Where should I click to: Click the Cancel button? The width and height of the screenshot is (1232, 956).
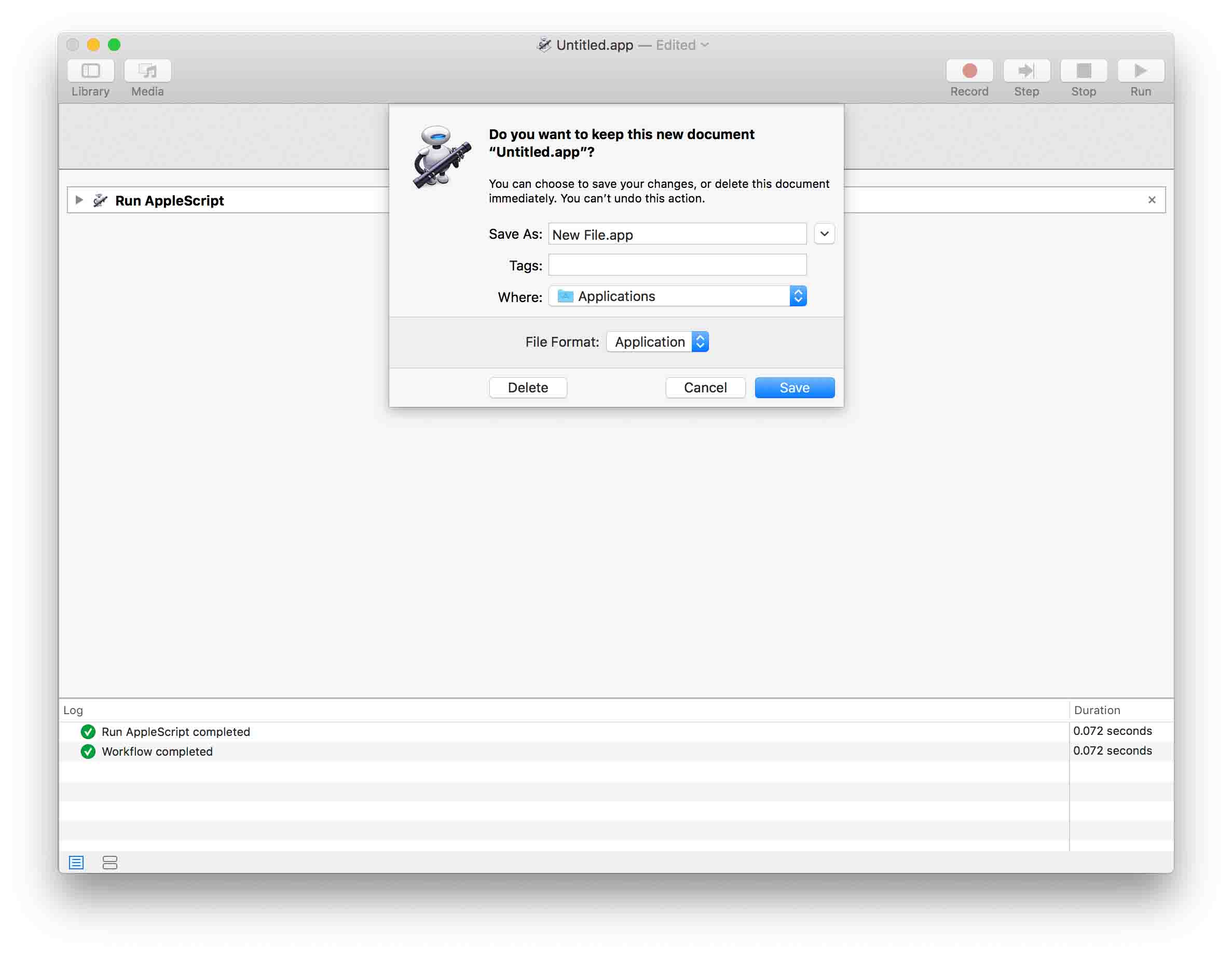(705, 388)
